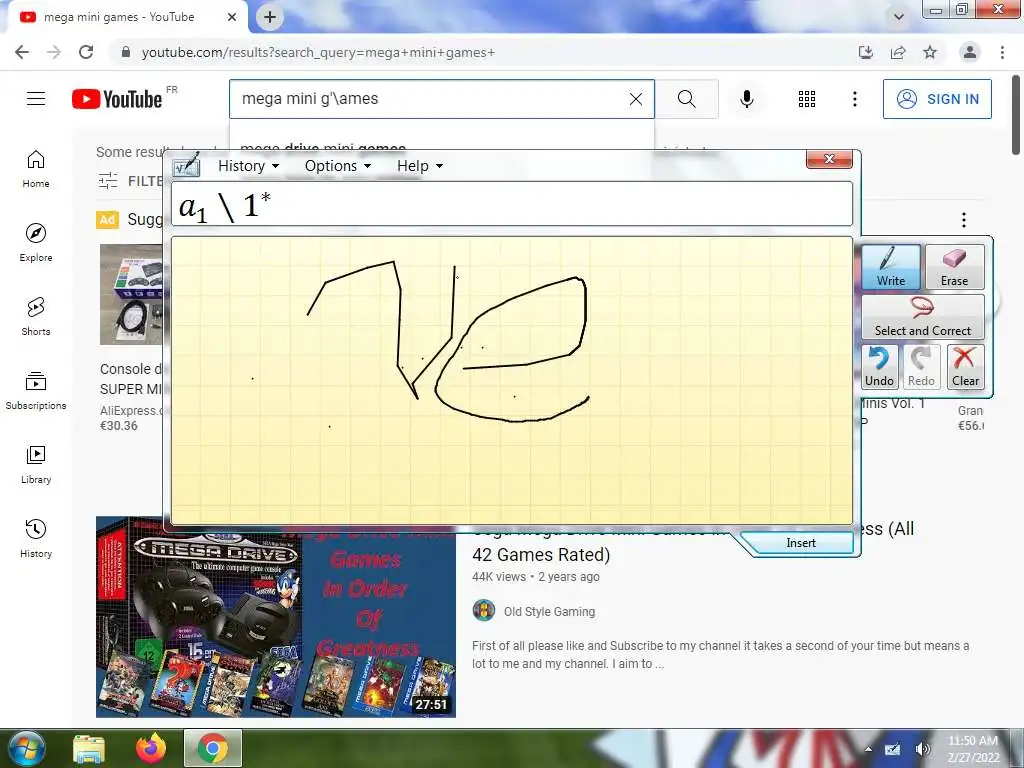Select the Erase tool
This screenshot has width=1024, height=768.
click(954, 267)
